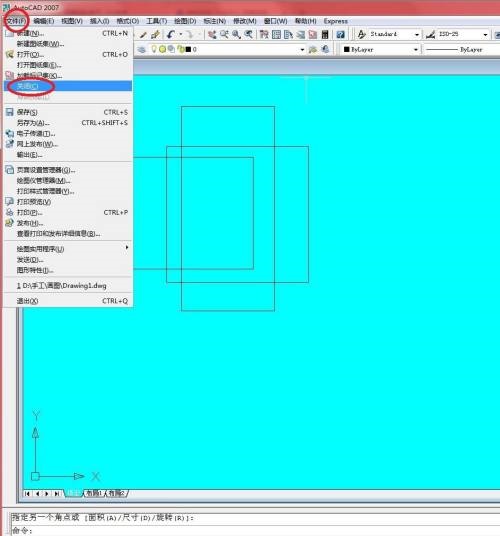Toggle layer 0 on/off lightbulb
This screenshot has width=500, height=536.
154,49
